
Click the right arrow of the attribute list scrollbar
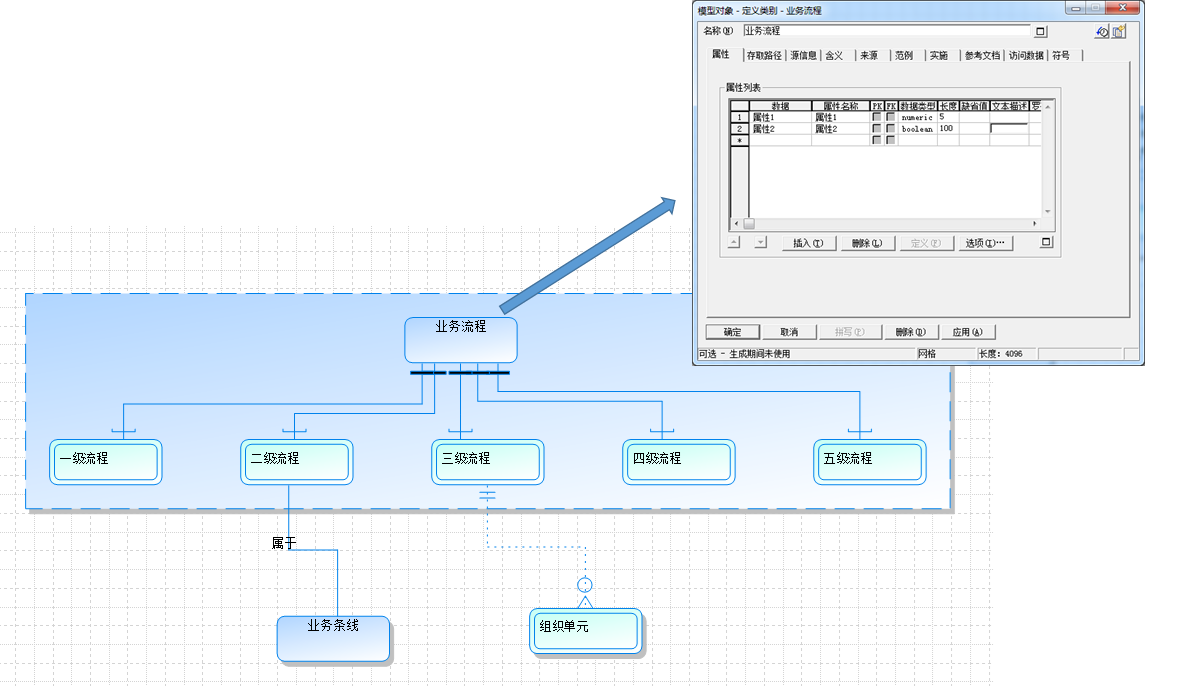[x=1036, y=223]
